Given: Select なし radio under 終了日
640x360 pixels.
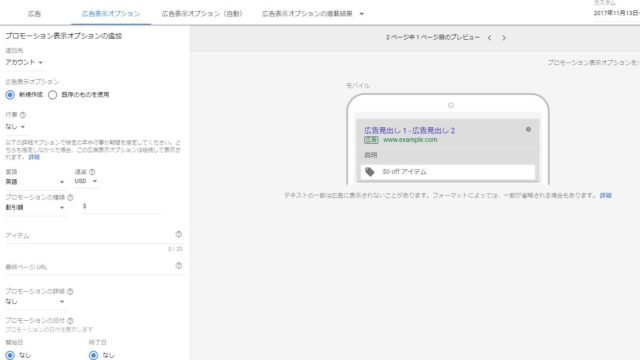Looking at the screenshot, I should coord(93,355).
